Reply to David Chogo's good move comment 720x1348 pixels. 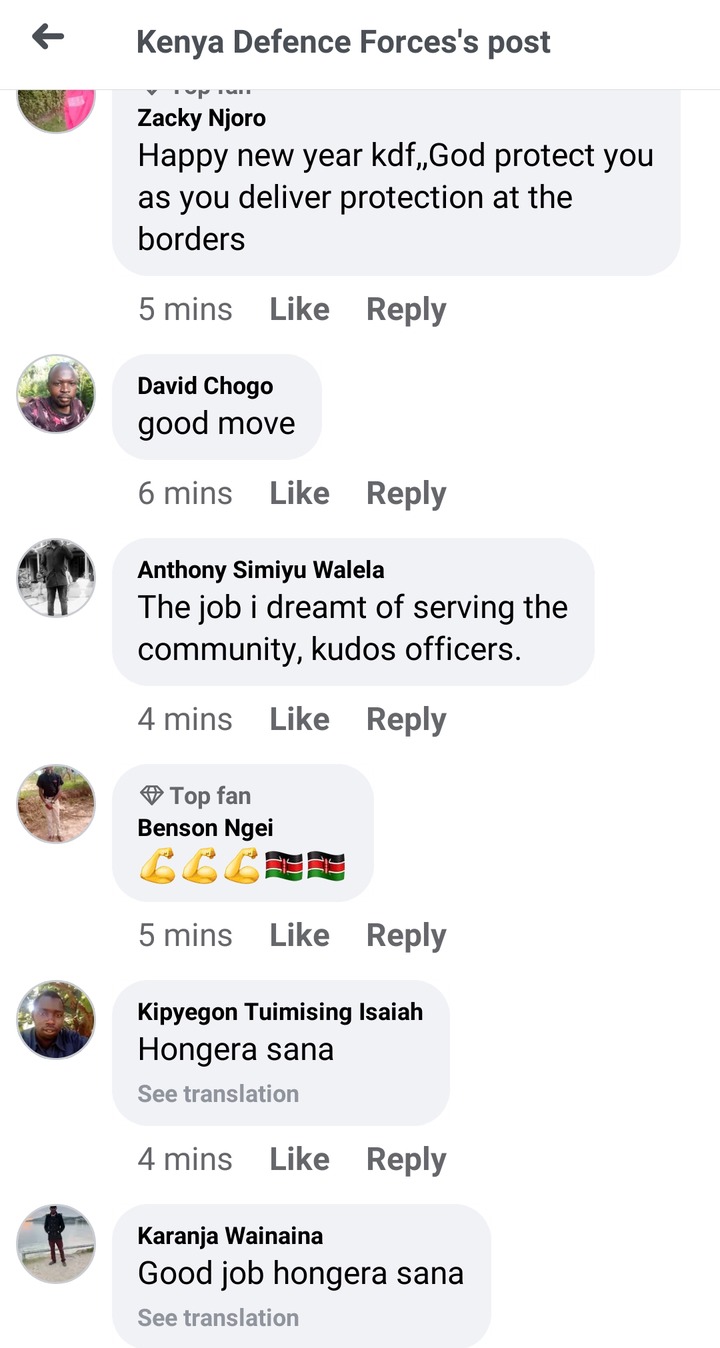pyautogui.click(x=406, y=493)
